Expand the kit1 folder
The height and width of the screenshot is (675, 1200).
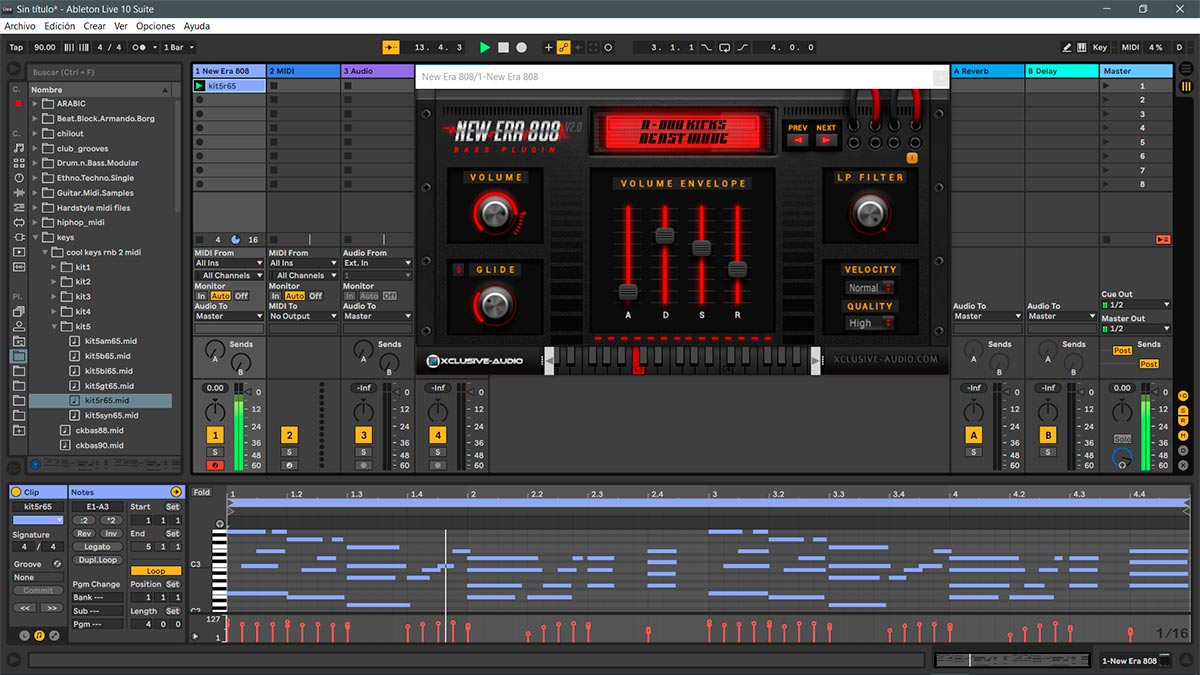(55, 267)
